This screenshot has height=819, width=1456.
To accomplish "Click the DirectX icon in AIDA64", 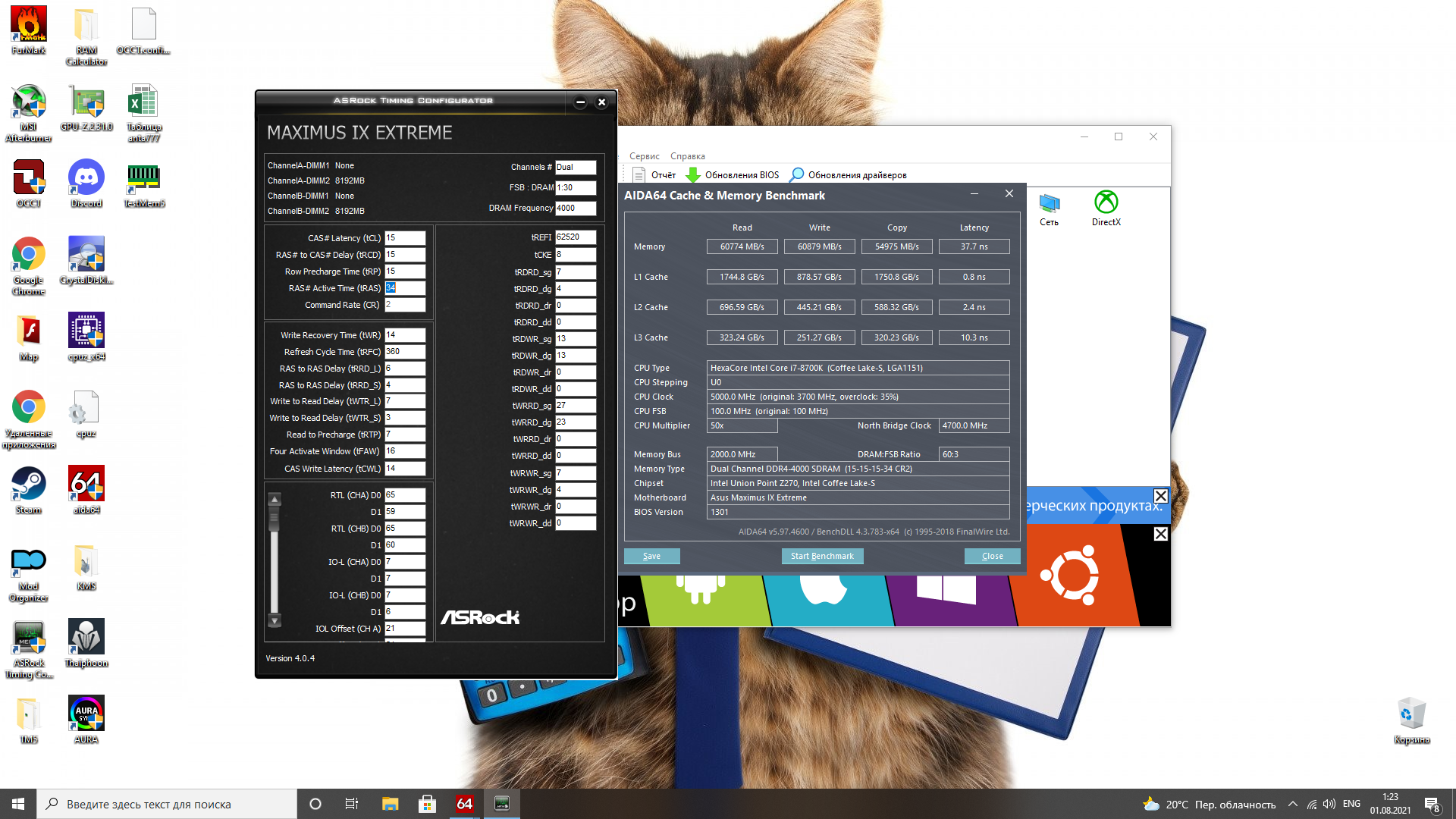I will click(1106, 203).
